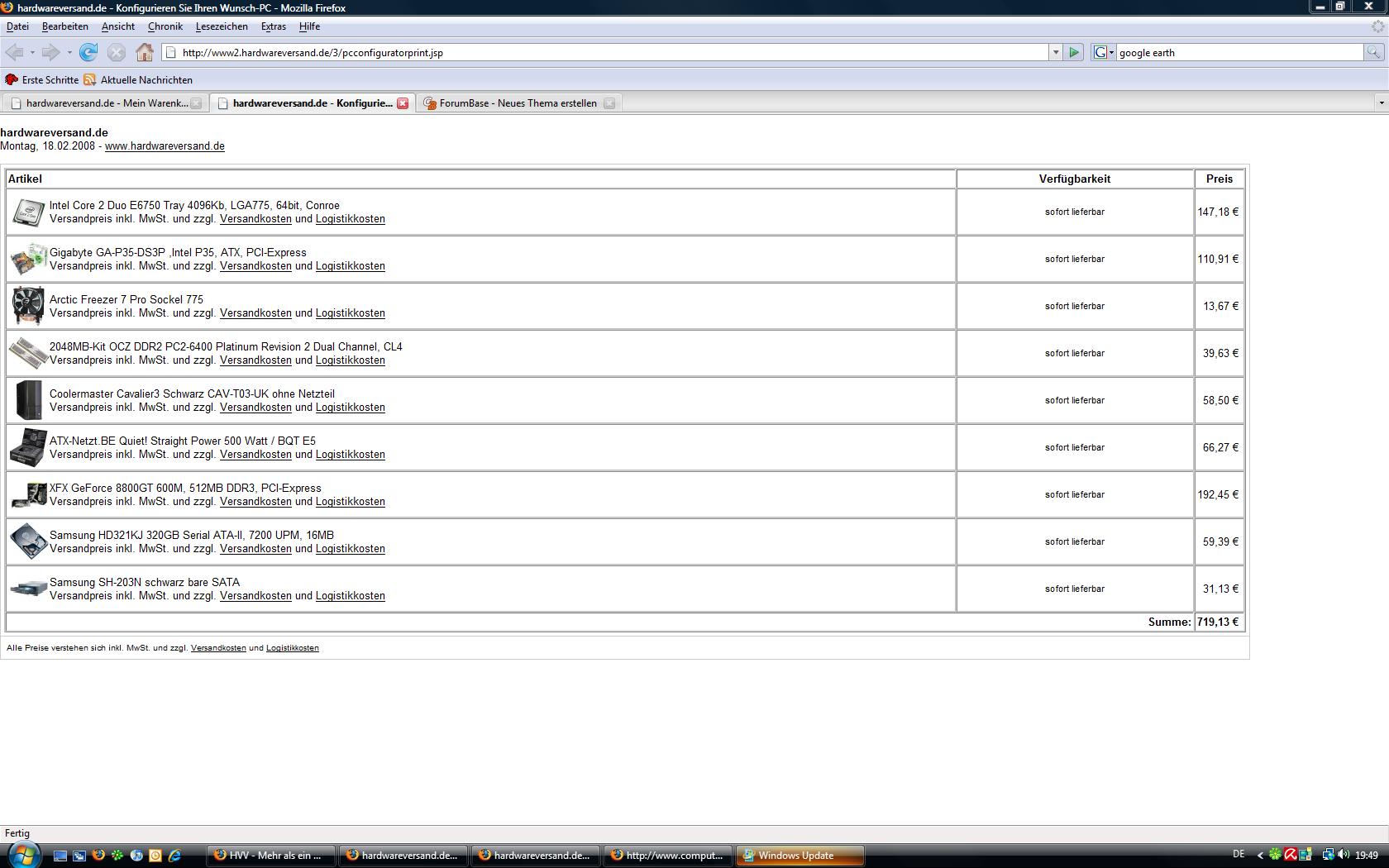Click the Gigabyte GA-P35-DS3P motherboard thumbnail
Viewport: 1389px width, 868px height.
(28, 260)
